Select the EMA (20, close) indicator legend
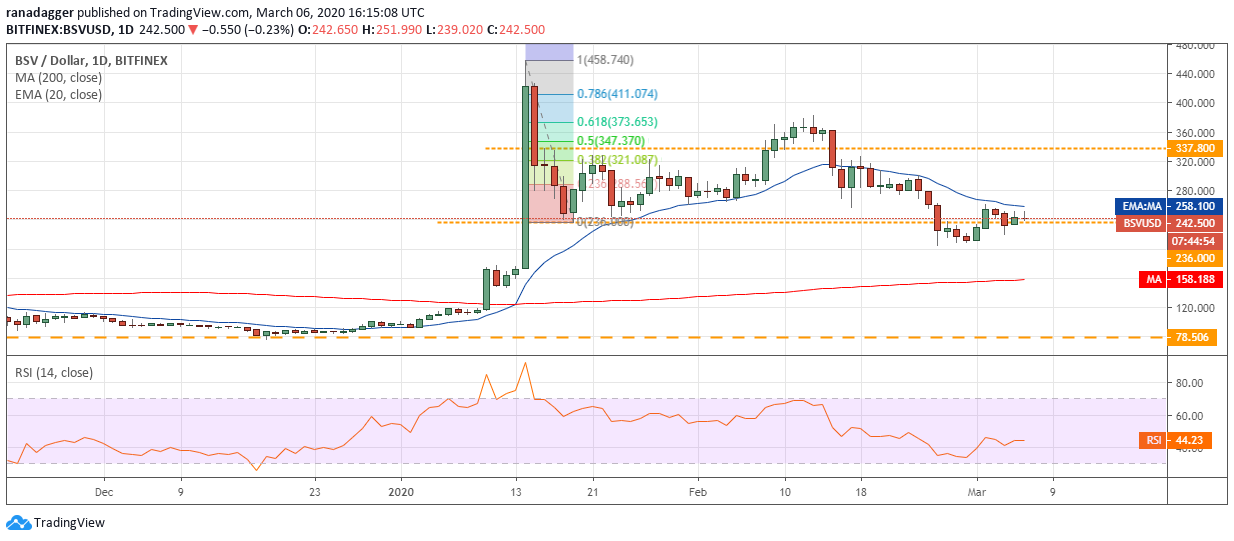 point(58,95)
